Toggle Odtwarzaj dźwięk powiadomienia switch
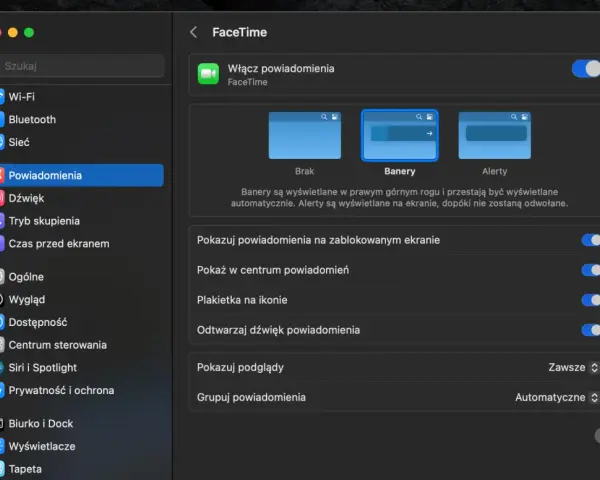 [591, 330]
